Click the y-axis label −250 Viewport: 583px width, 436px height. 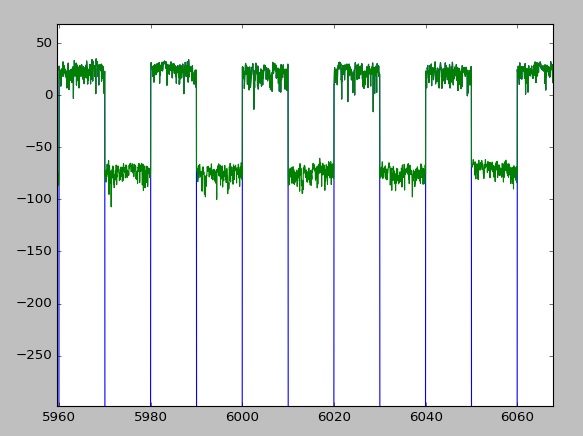coord(35,356)
